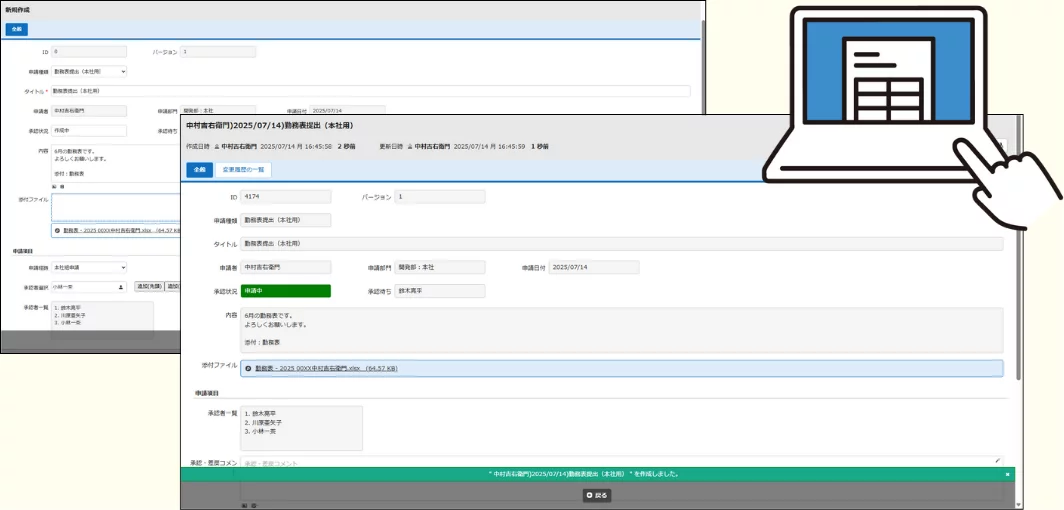Click user icon next to 更新日時 author

[x=409, y=146]
